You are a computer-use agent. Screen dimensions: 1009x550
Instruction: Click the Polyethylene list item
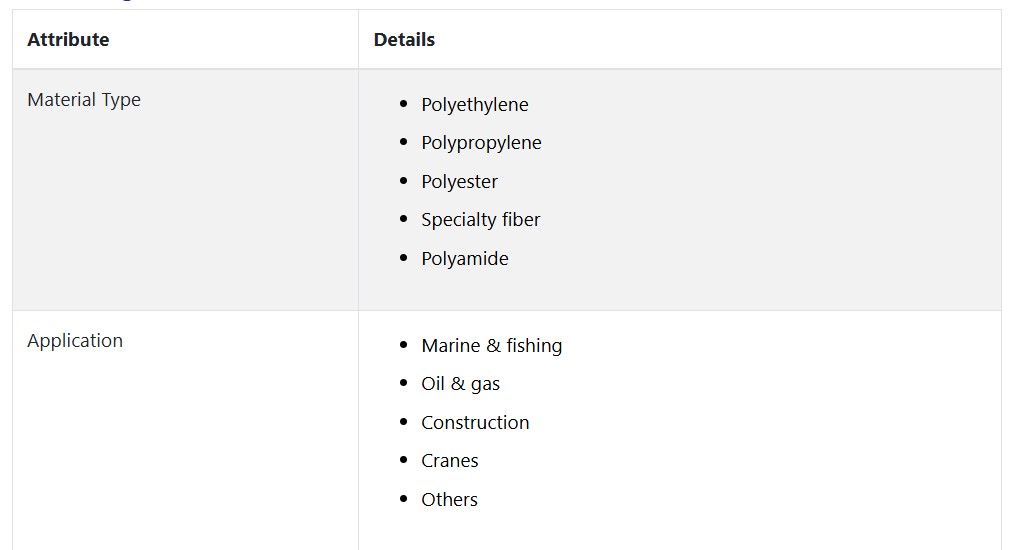click(475, 105)
